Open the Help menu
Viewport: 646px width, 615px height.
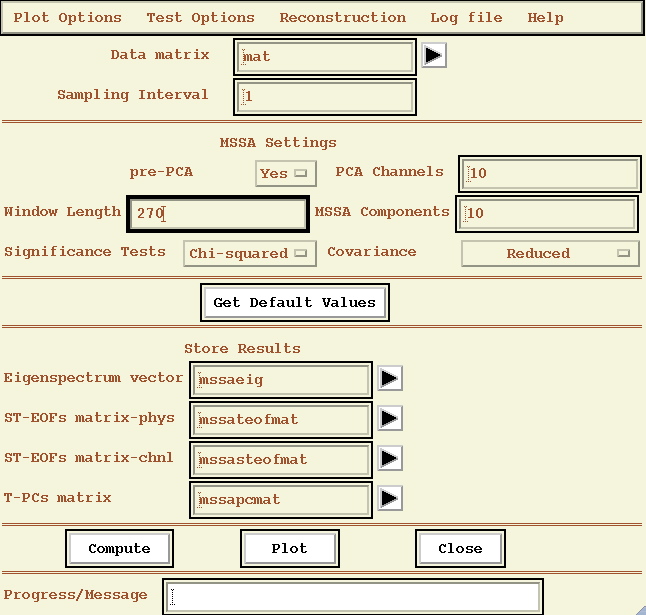(x=545, y=17)
